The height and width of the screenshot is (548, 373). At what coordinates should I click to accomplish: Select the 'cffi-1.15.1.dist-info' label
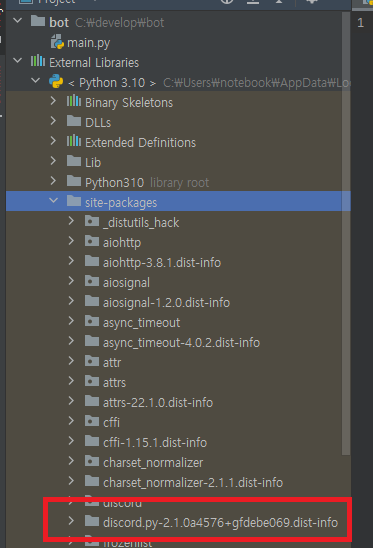[x=155, y=442]
